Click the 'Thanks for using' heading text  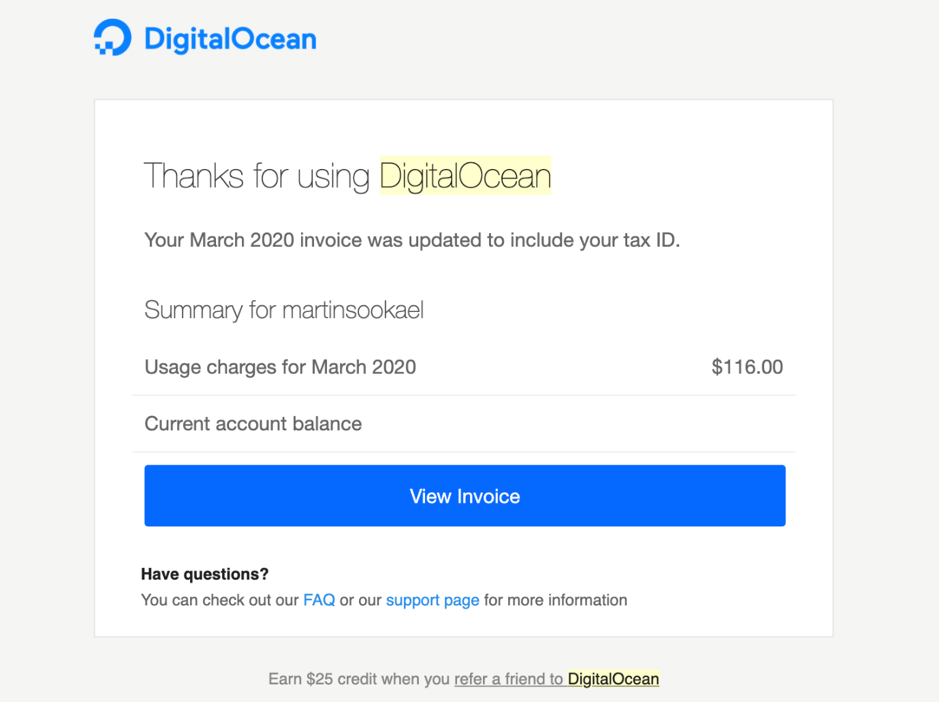pos(257,176)
